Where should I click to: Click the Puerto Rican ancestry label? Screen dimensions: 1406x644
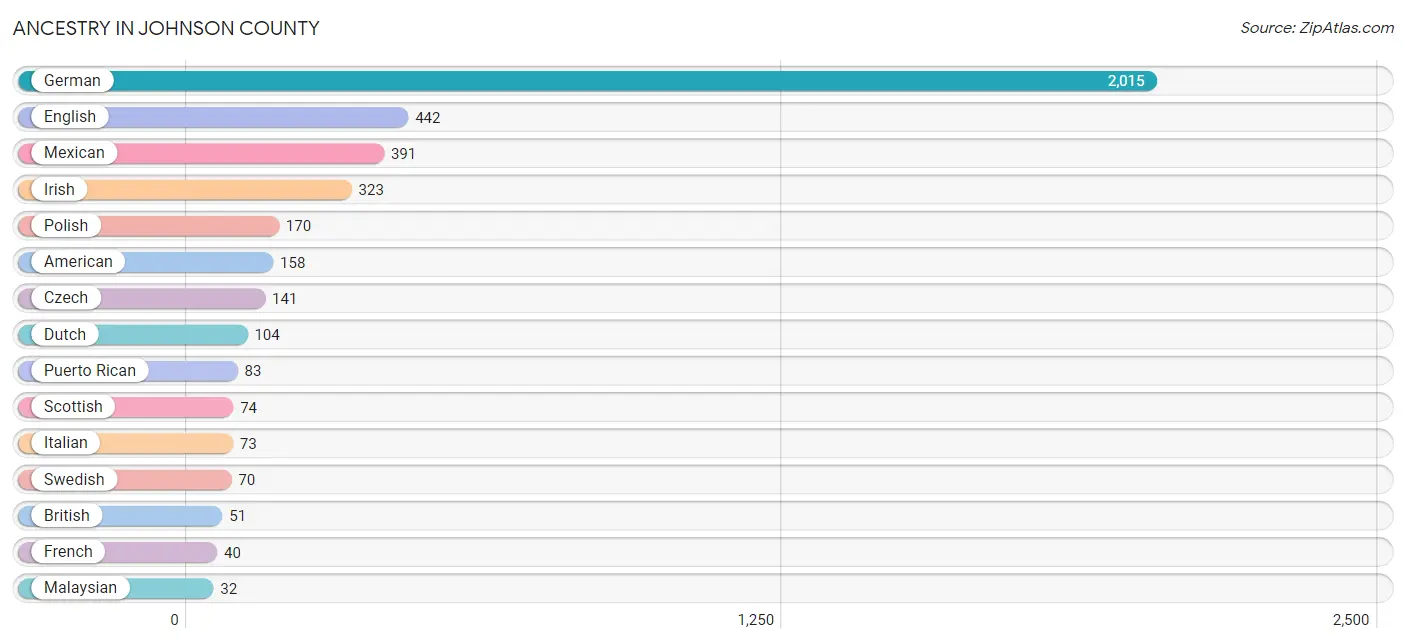[x=90, y=370]
